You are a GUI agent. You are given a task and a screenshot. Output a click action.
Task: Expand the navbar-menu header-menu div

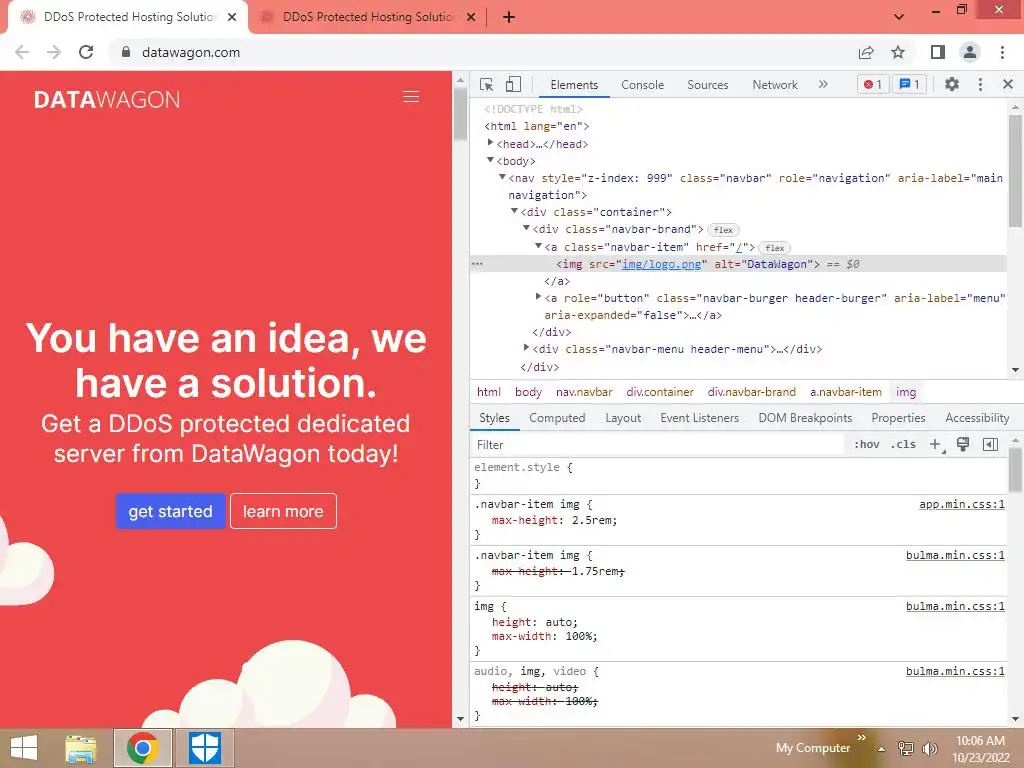[526, 348]
